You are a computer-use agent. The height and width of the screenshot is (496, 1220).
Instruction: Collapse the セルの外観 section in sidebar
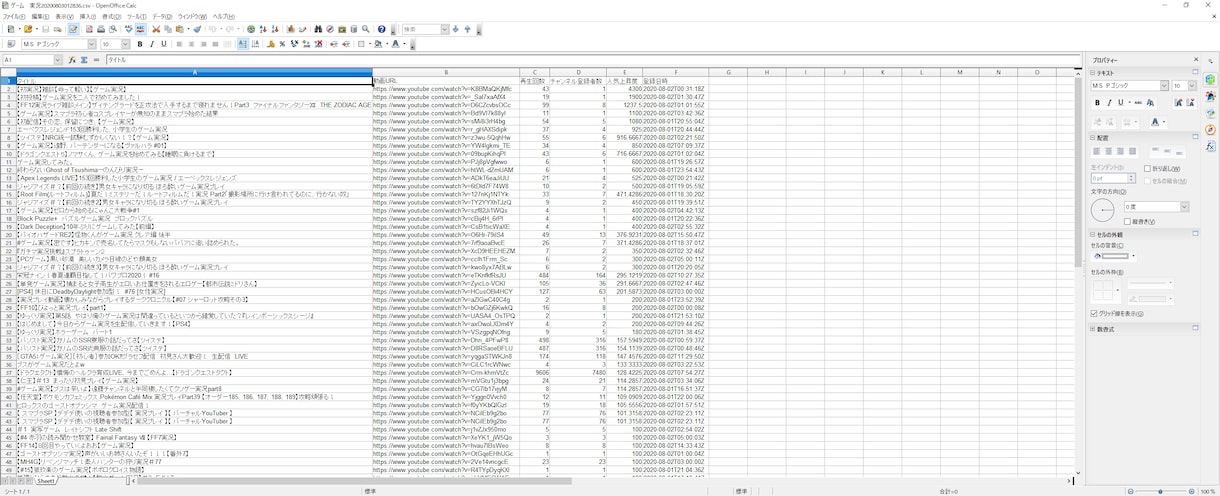coord(1092,234)
